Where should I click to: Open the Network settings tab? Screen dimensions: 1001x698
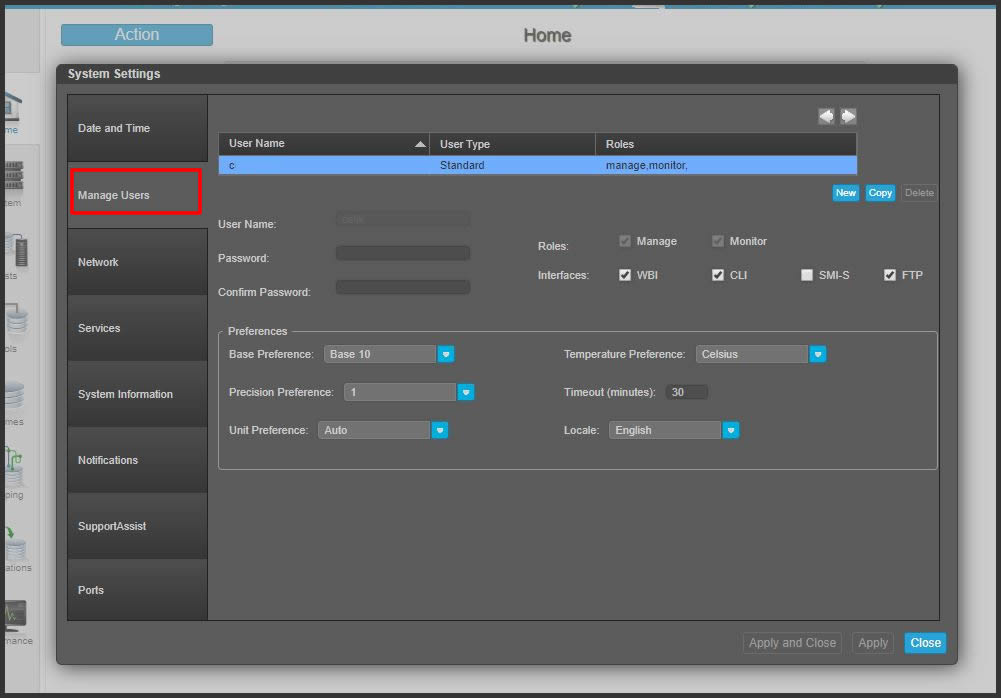137,262
